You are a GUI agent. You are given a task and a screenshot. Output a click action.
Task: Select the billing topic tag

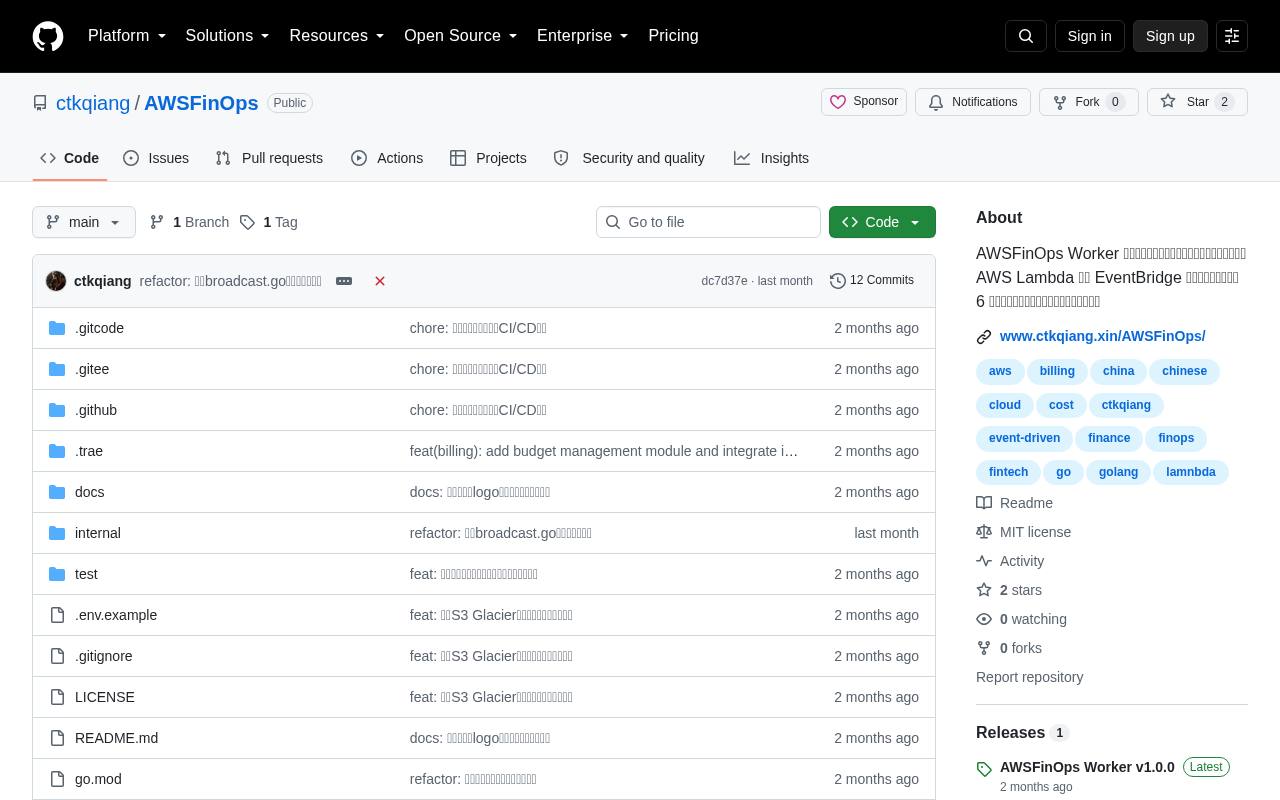tap(1057, 371)
